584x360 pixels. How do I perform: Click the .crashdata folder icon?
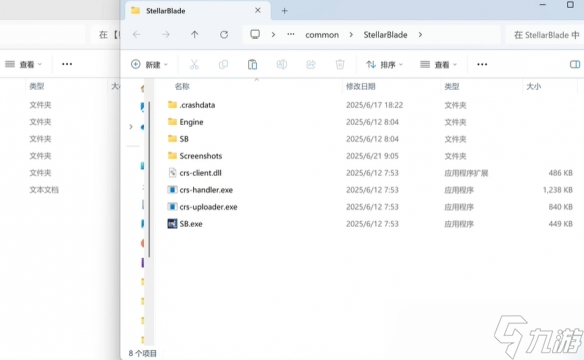pos(172,105)
